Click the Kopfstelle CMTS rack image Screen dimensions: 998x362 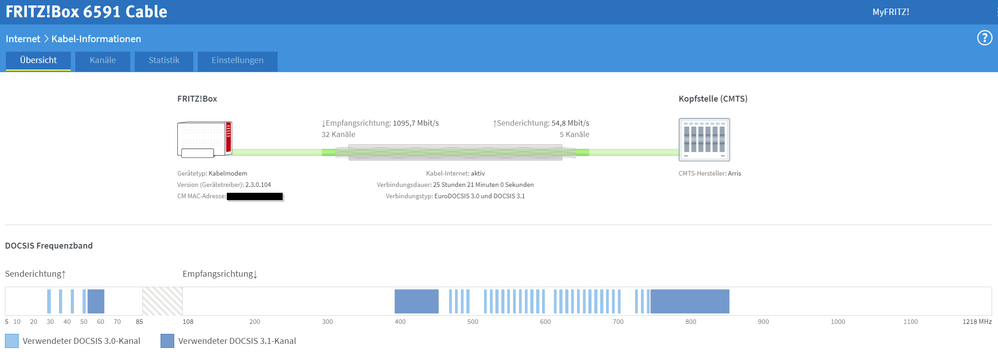[703, 139]
